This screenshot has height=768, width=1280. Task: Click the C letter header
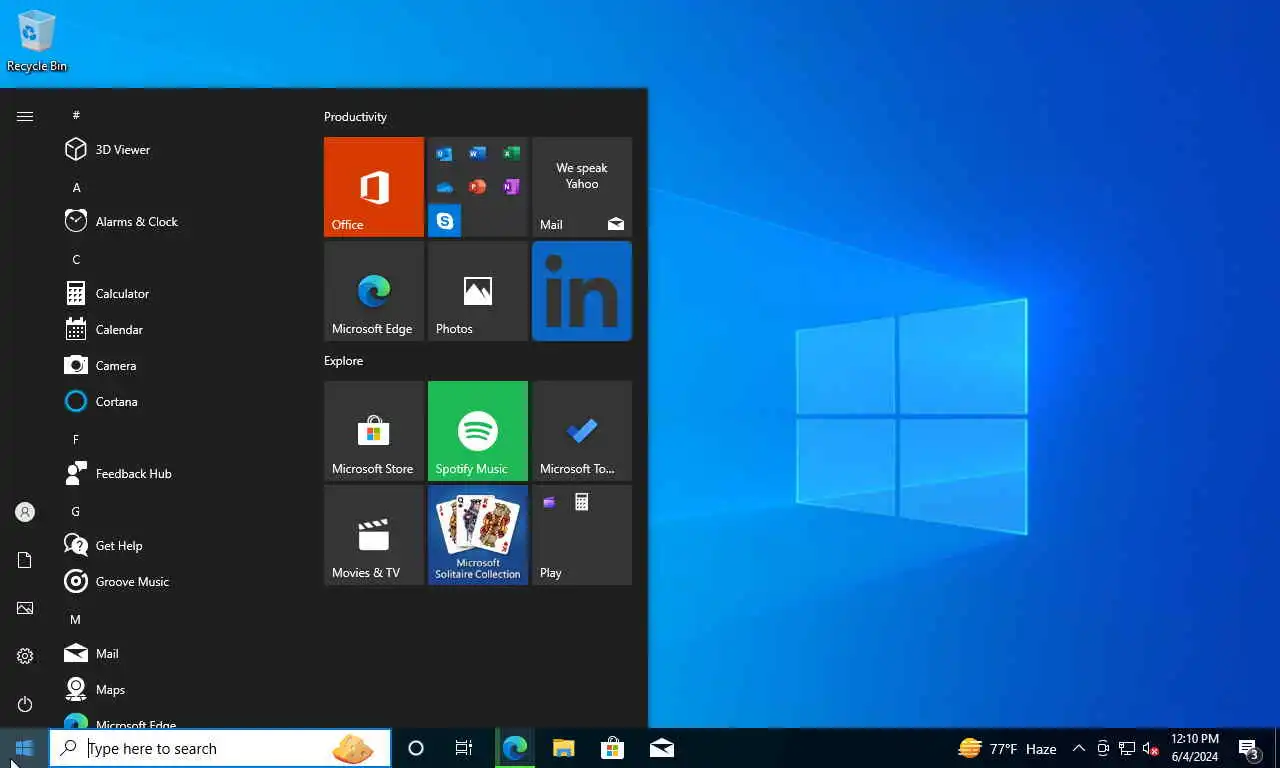[76, 259]
